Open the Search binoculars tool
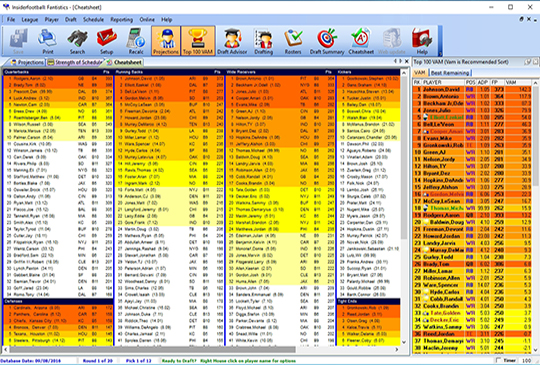The image size is (540, 365). click(x=77, y=41)
